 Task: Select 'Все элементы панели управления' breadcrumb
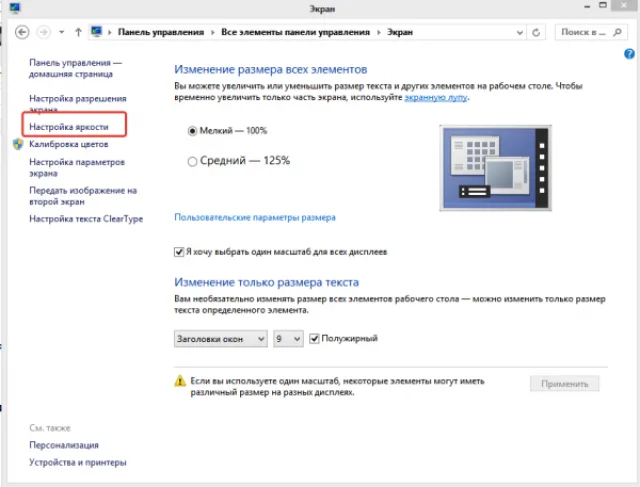click(x=296, y=32)
